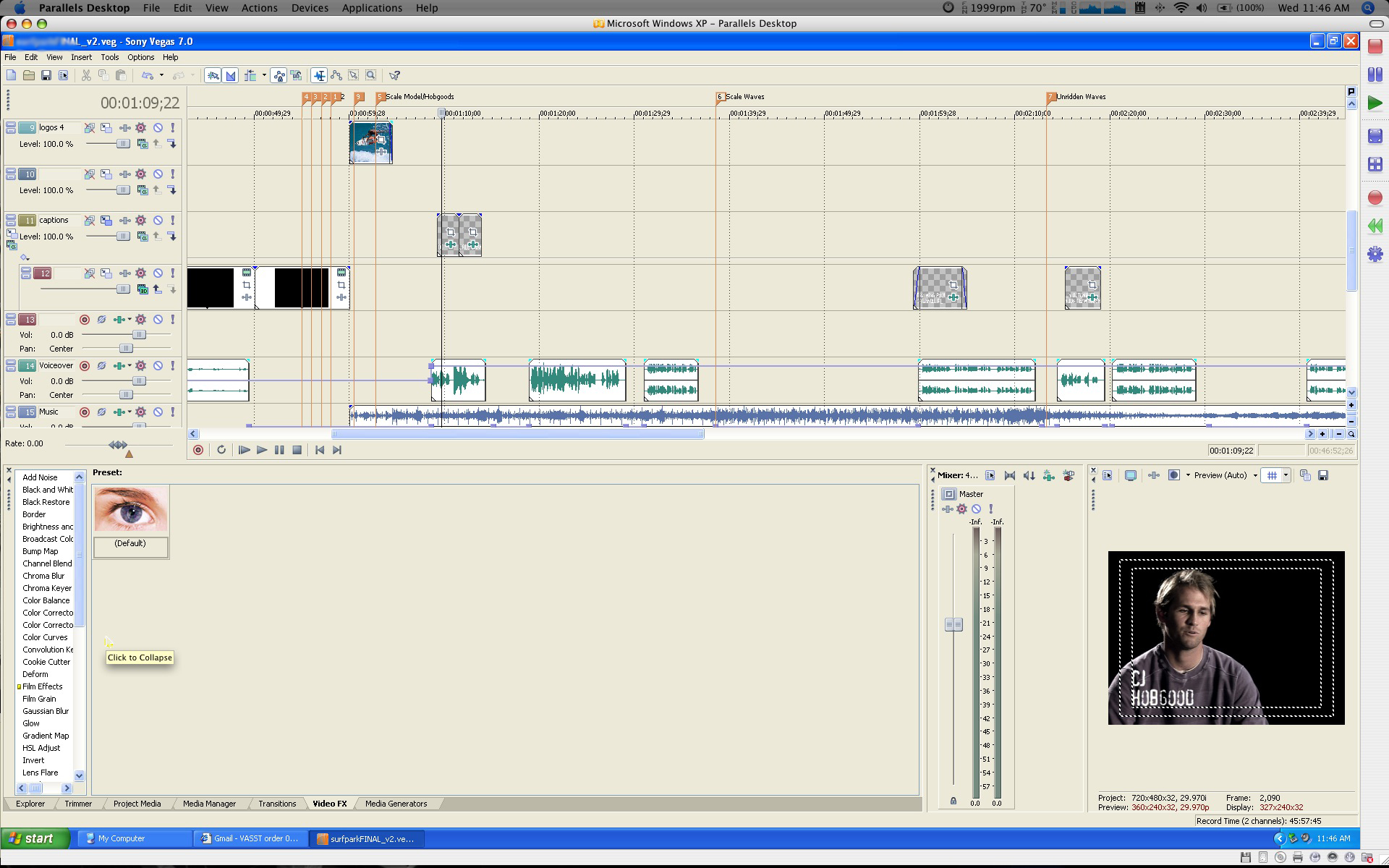Open the Options menu
The image size is (1389, 868).
[x=140, y=57]
